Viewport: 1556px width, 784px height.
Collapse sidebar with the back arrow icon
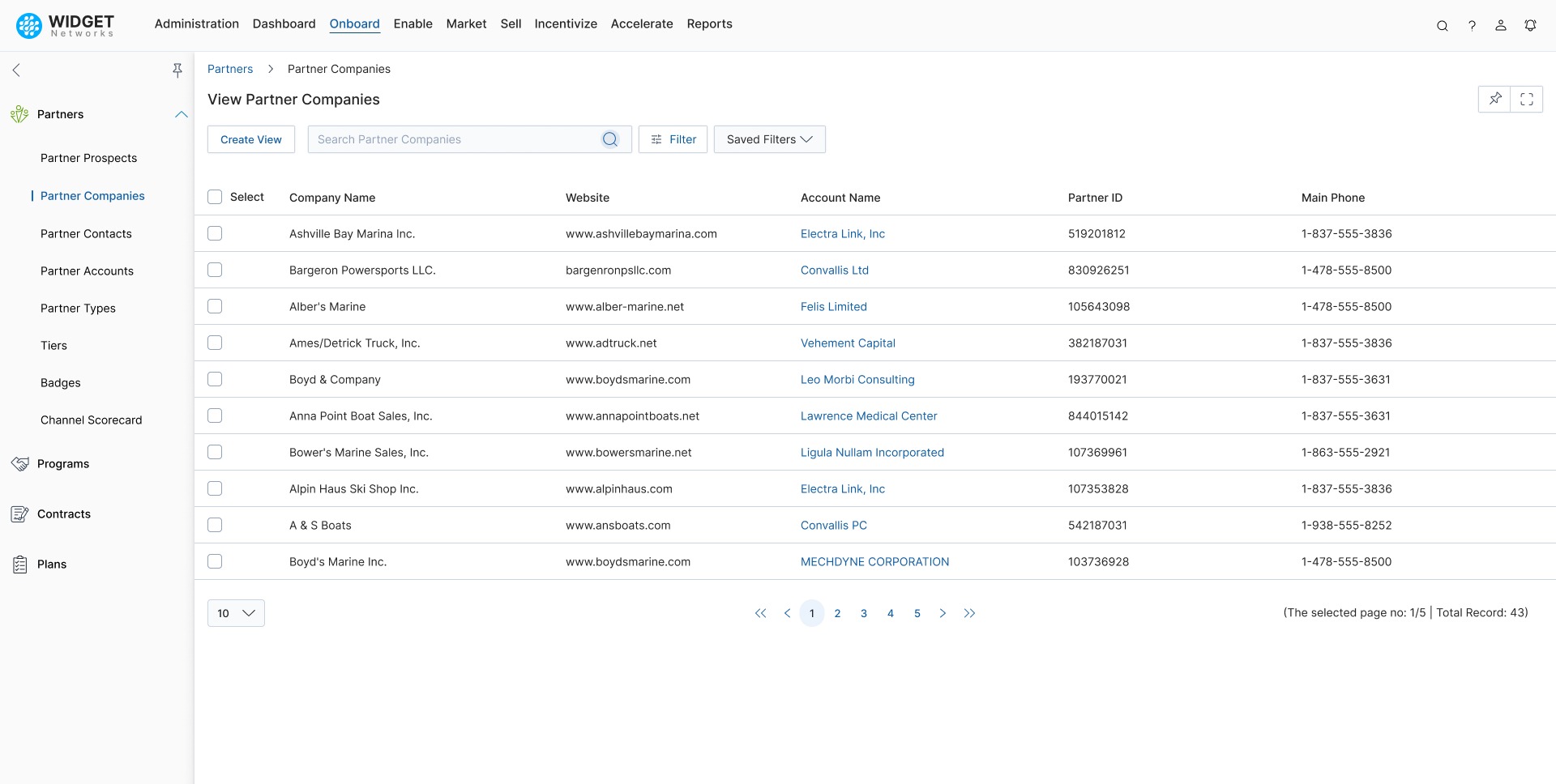(x=16, y=70)
